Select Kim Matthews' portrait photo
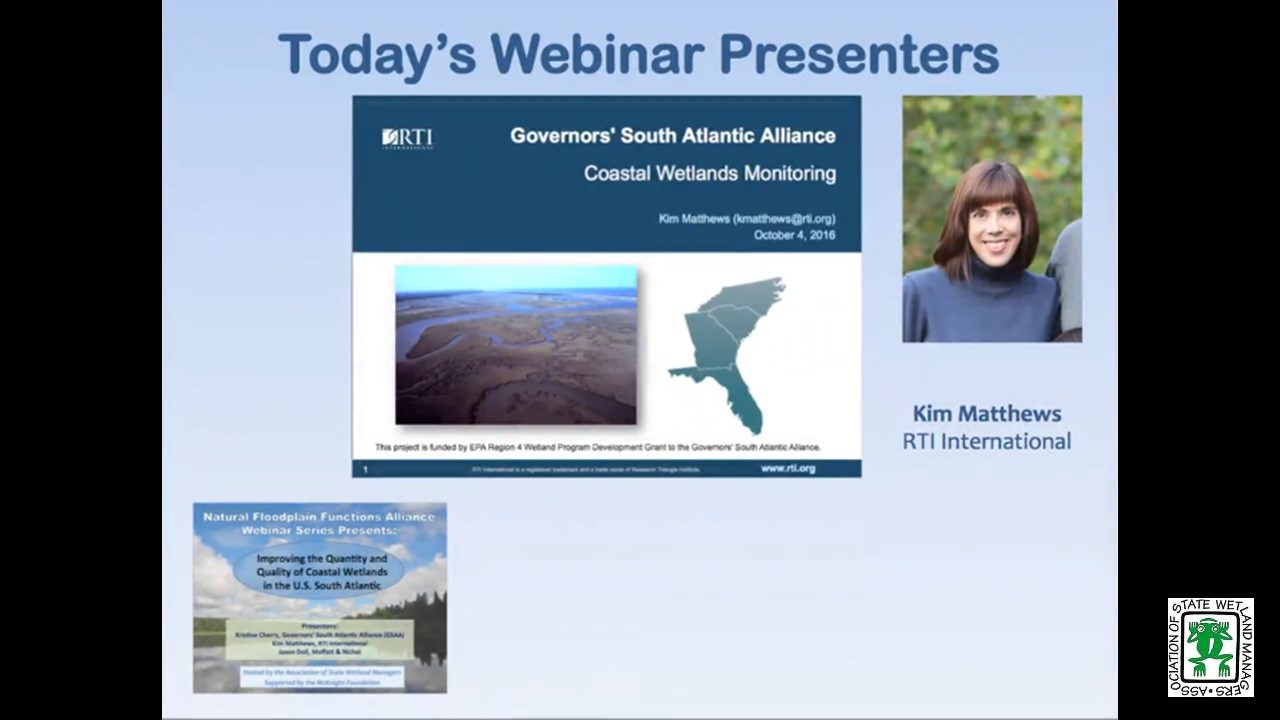1280x720 pixels. pyautogui.click(x=991, y=219)
